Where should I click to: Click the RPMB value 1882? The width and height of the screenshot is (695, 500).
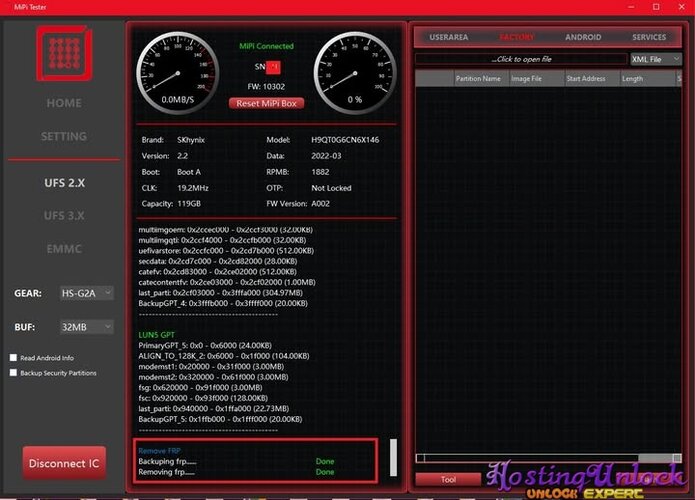320,172
